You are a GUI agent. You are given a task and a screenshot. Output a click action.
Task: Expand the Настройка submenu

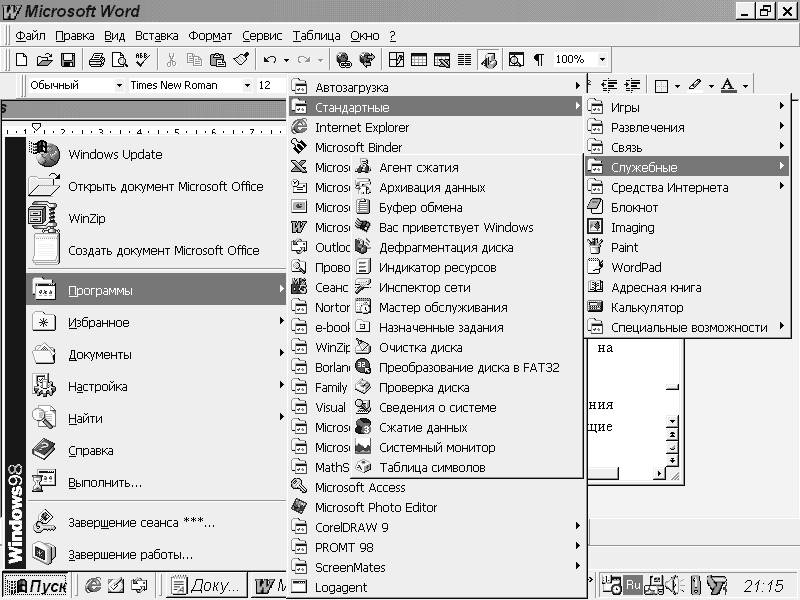[156, 386]
